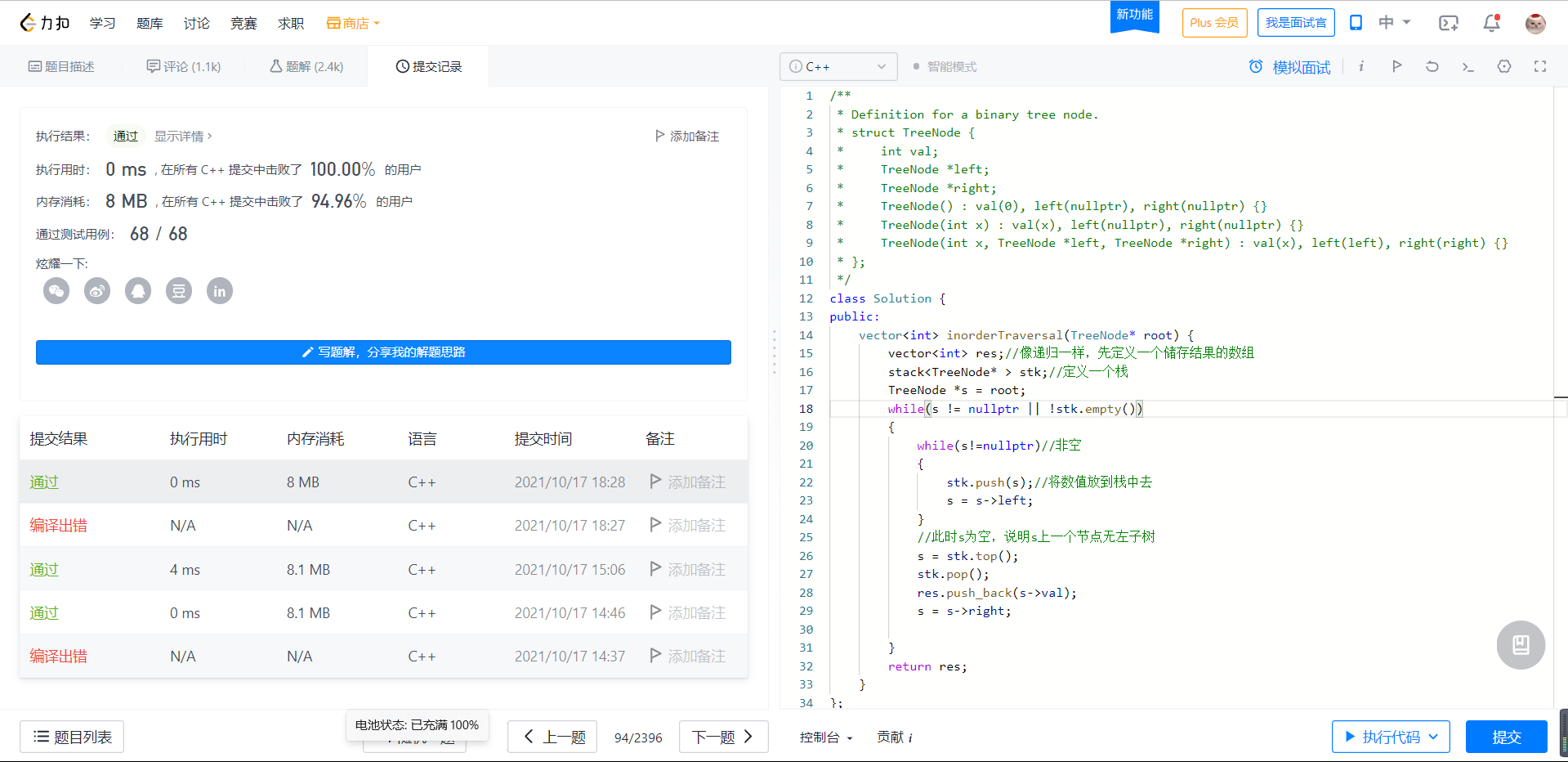This screenshot has width=1568, height=762.
Task: Switch to 题目描述 tab
Action: pos(61,66)
